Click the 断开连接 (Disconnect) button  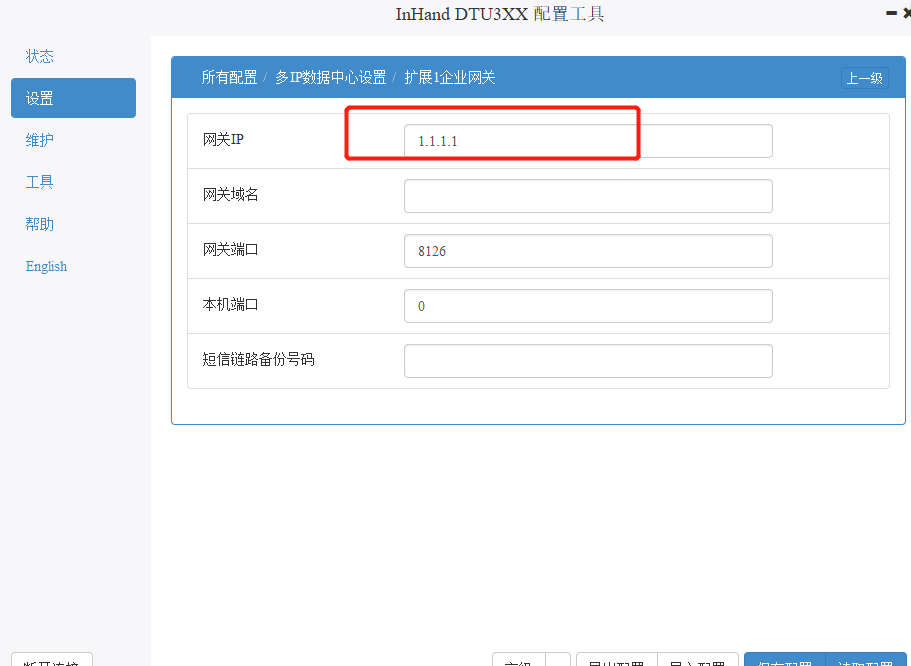click(51, 661)
